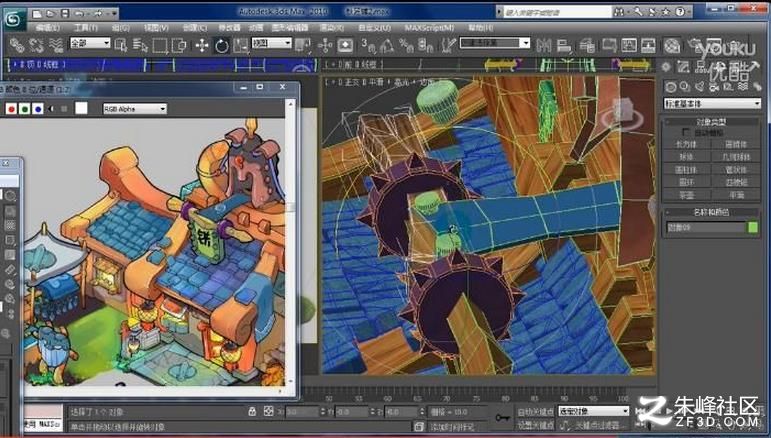This screenshot has width=771, height=438.
Task: Enable the 自动栅格 checkbox
Action: (x=686, y=132)
